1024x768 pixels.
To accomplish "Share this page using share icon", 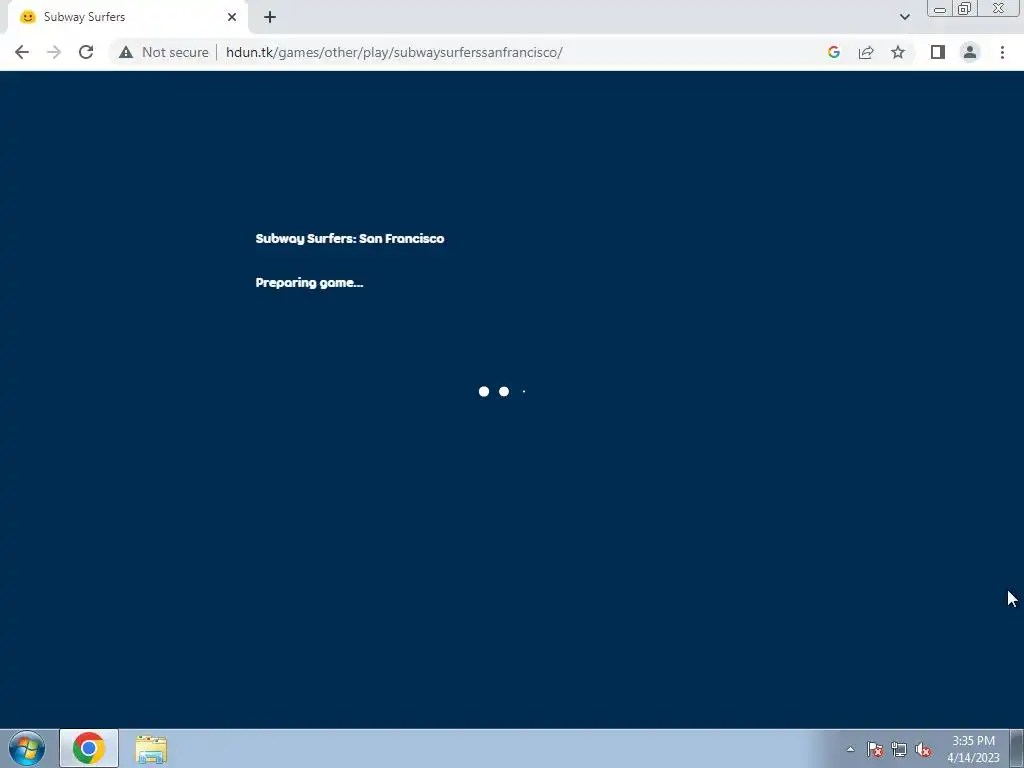I will [866, 52].
